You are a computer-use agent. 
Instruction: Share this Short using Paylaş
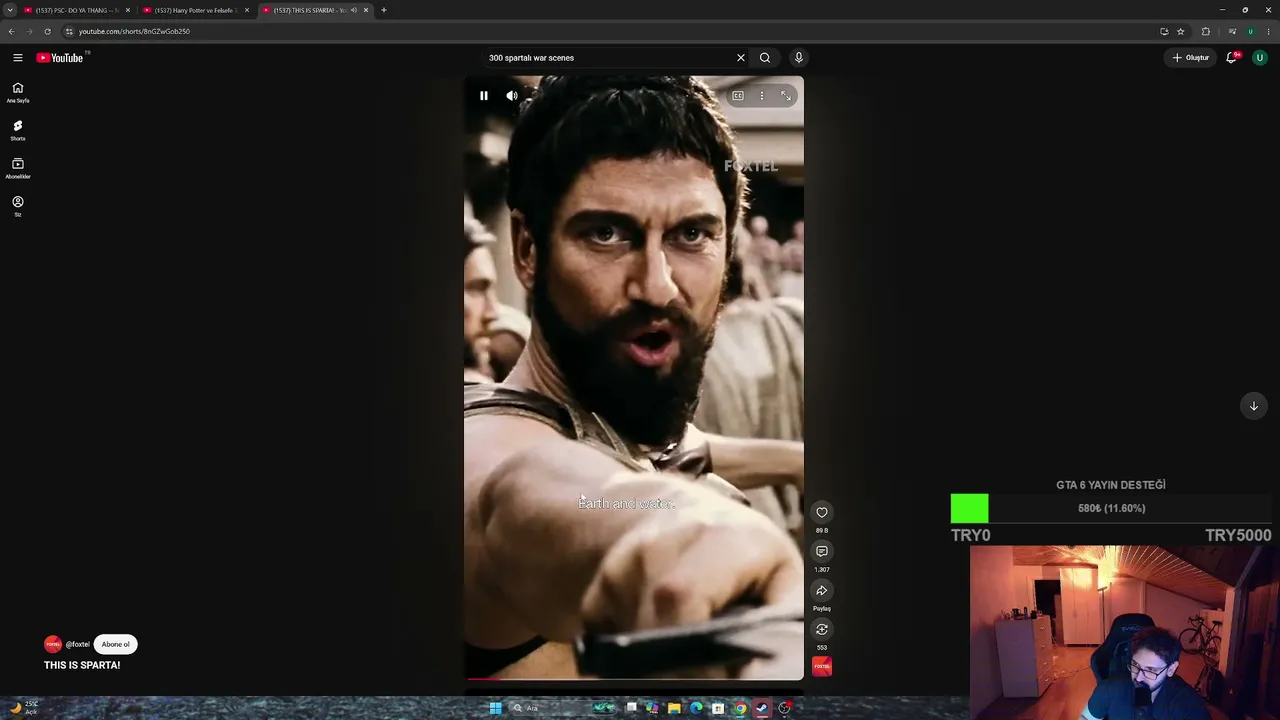pos(822,590)
